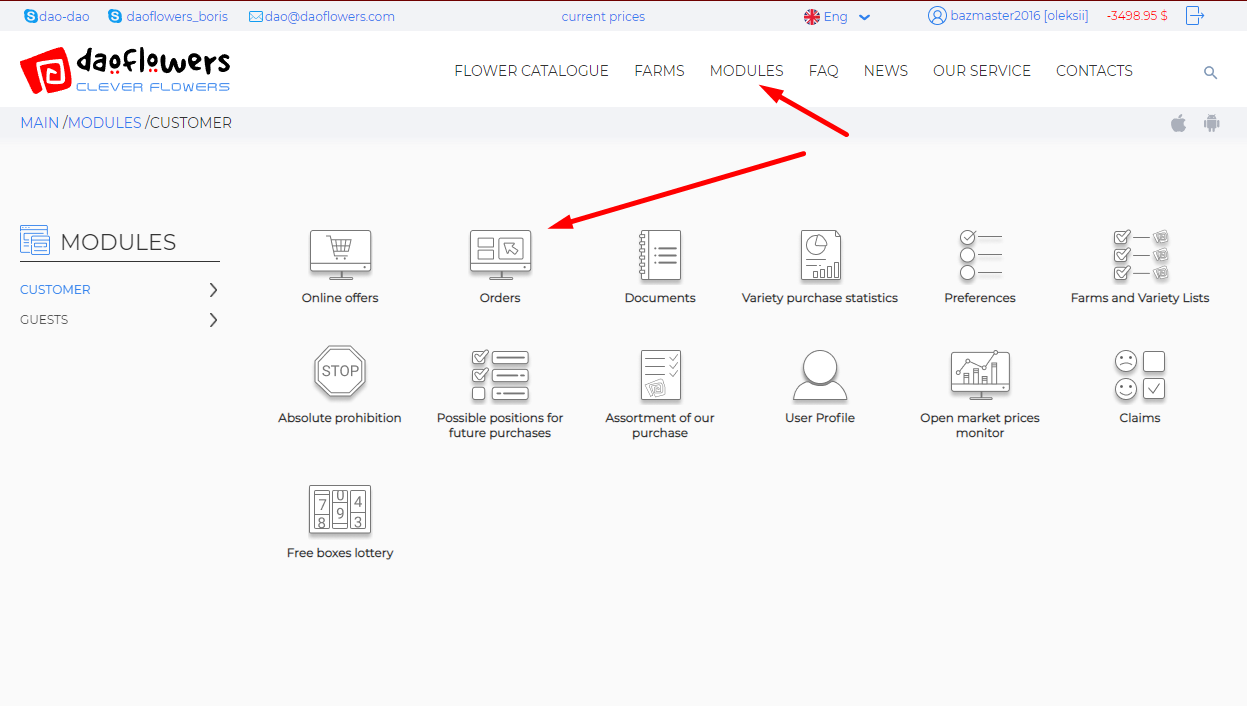The width and height of the screenshot is (1247, 706).
Task: Open Open market prices monitor icon
Action: coord(980,375)
